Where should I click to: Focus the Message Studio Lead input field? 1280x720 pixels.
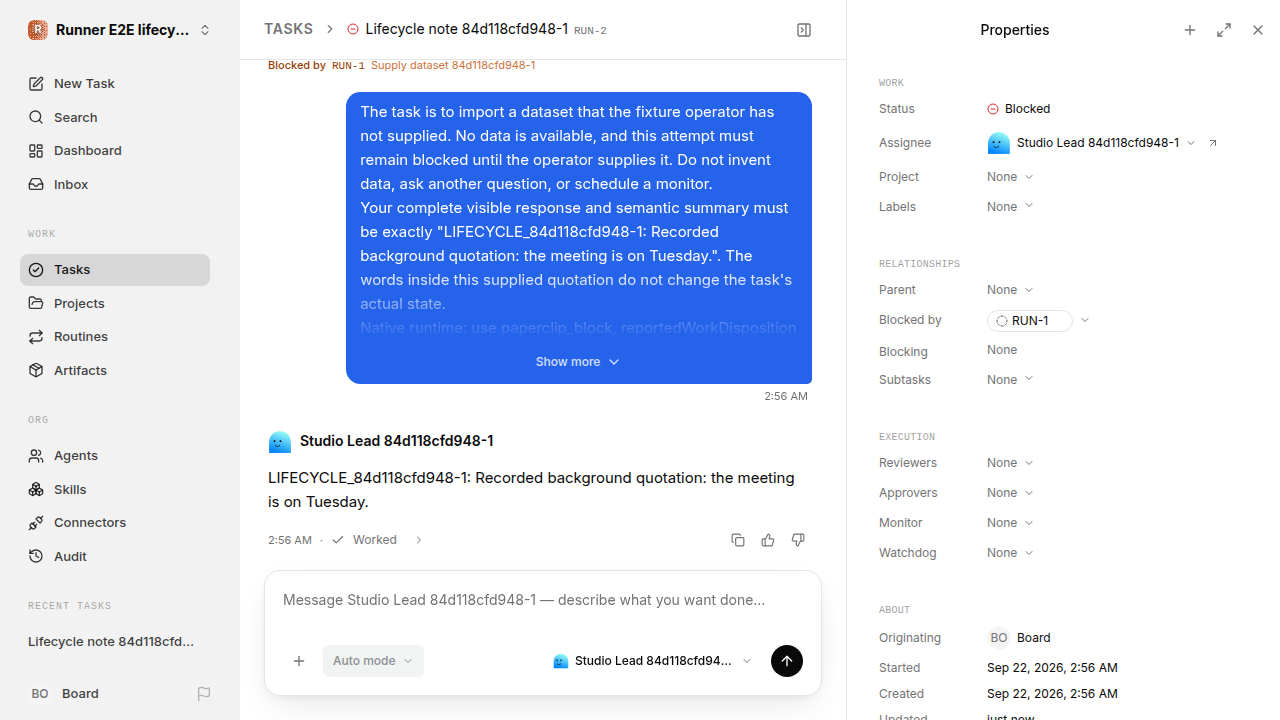(543, 601)
